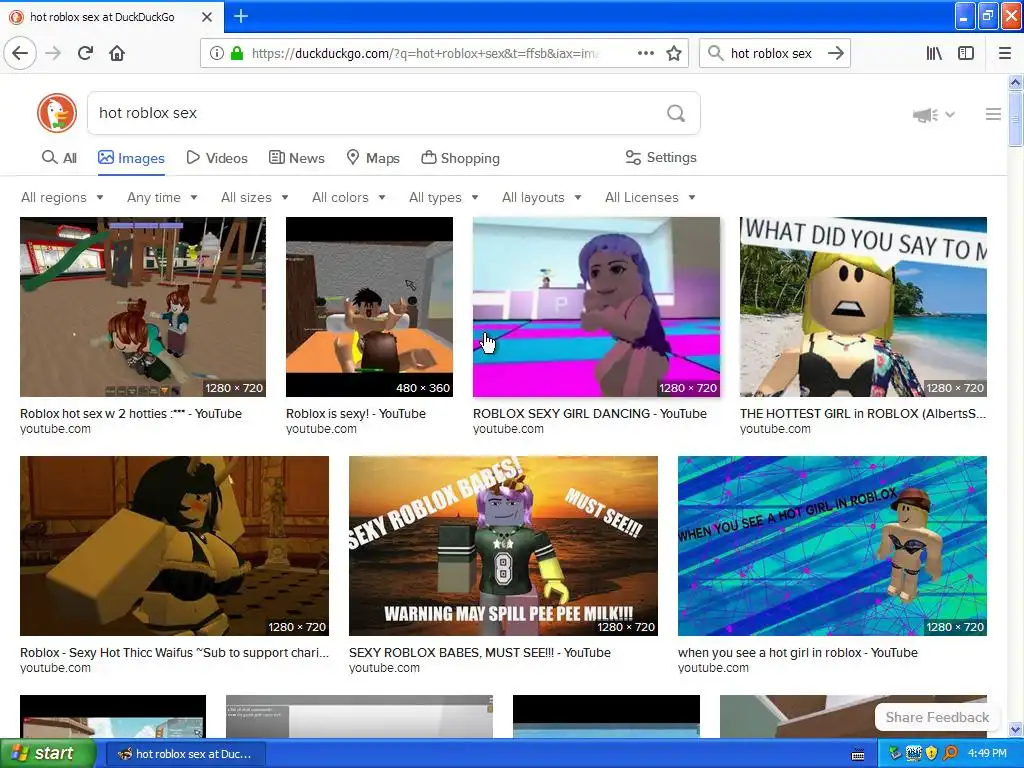
Task: Click the shield icon in system tray
Action: tap(932, 753)
